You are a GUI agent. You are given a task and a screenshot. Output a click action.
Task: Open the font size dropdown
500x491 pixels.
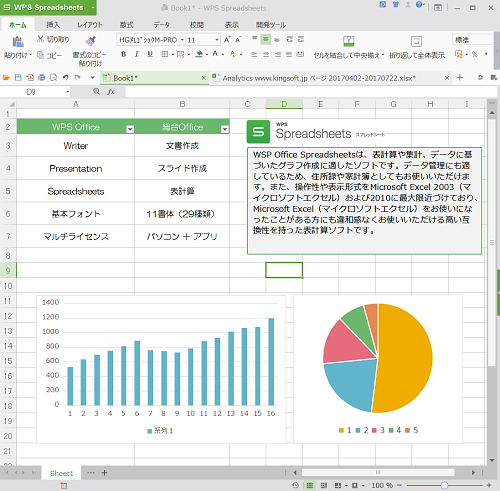click(x=217, y=40)
